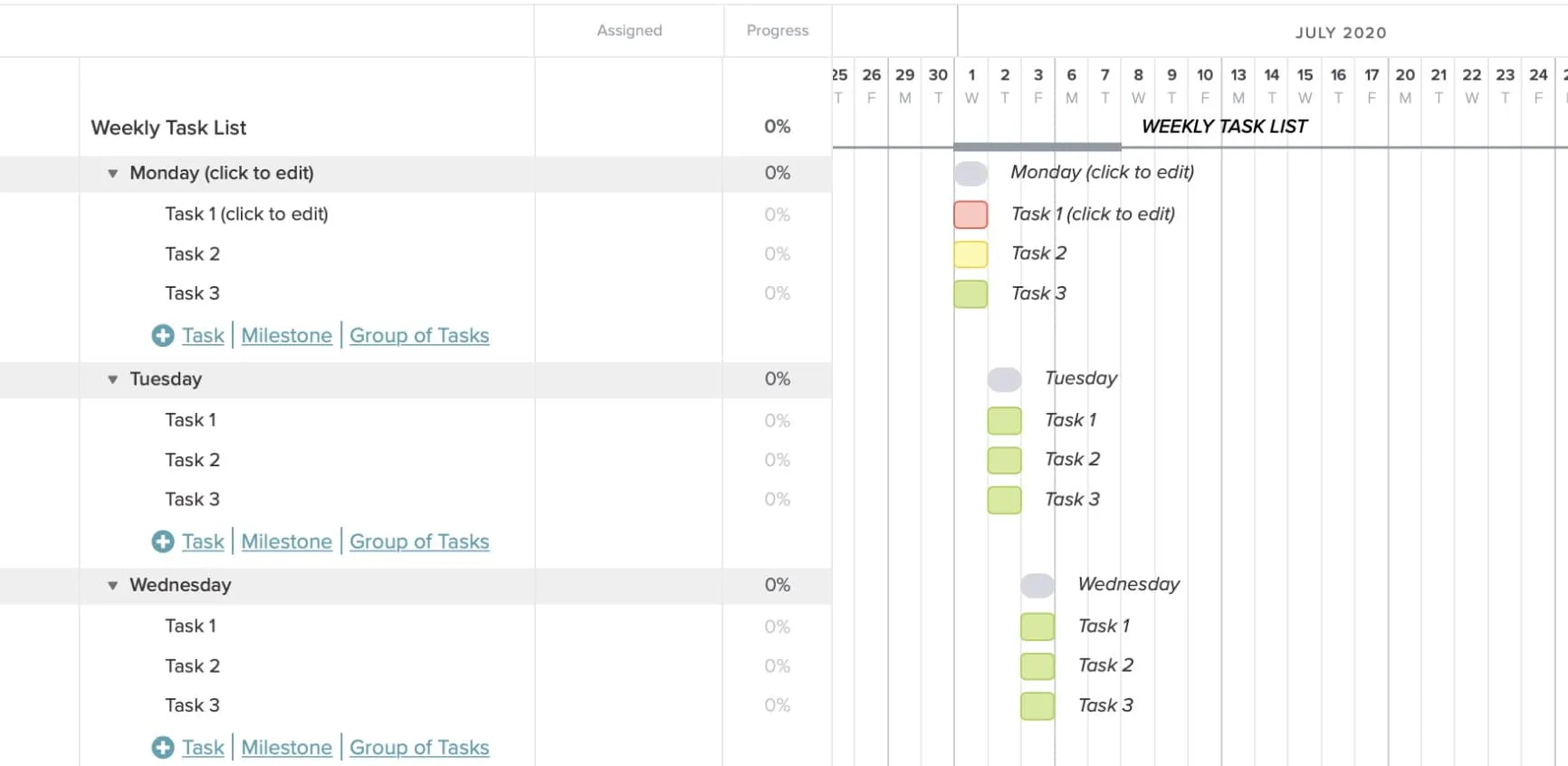Click the Milestone link under Monday
Image resolution: width=1568 pixels, height=766 pixels.
pos(286,335)
